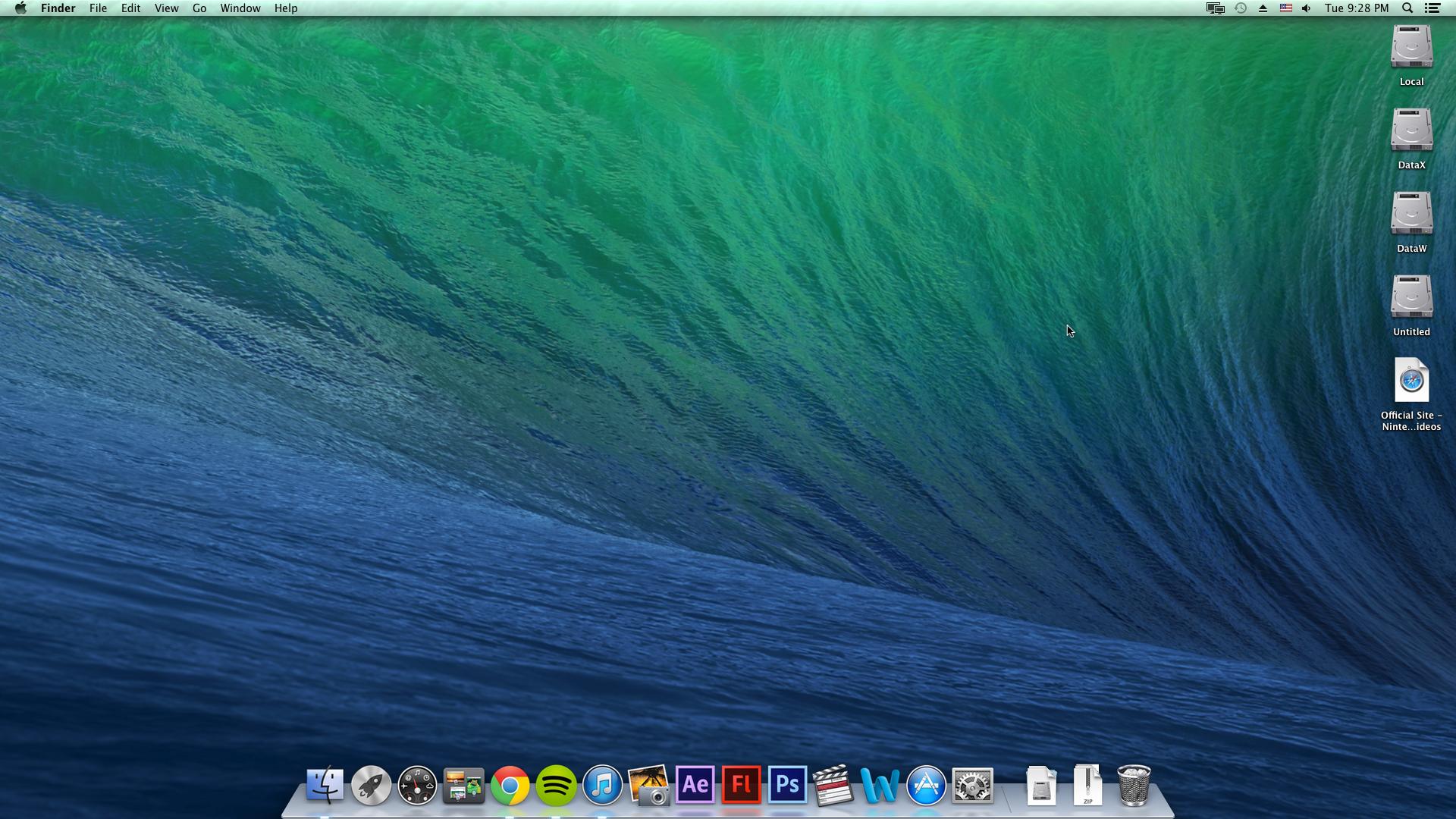Launch Google Chrome from the Dock

[x=510, y=786]
